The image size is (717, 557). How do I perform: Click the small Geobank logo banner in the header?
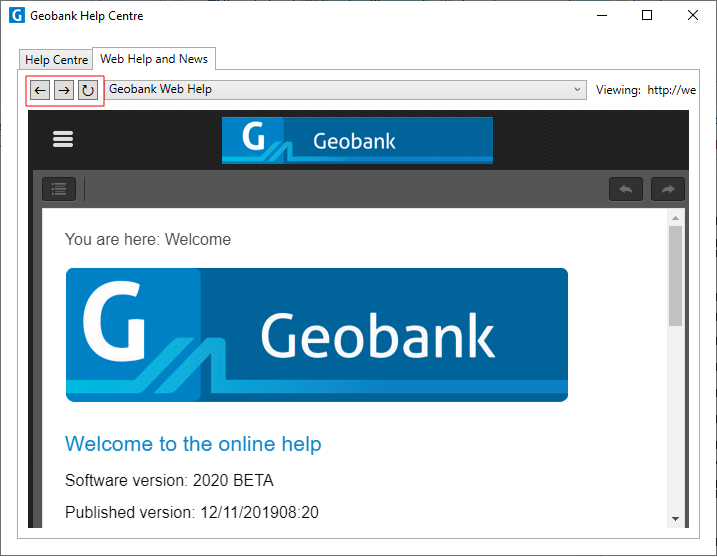point(357,140)
